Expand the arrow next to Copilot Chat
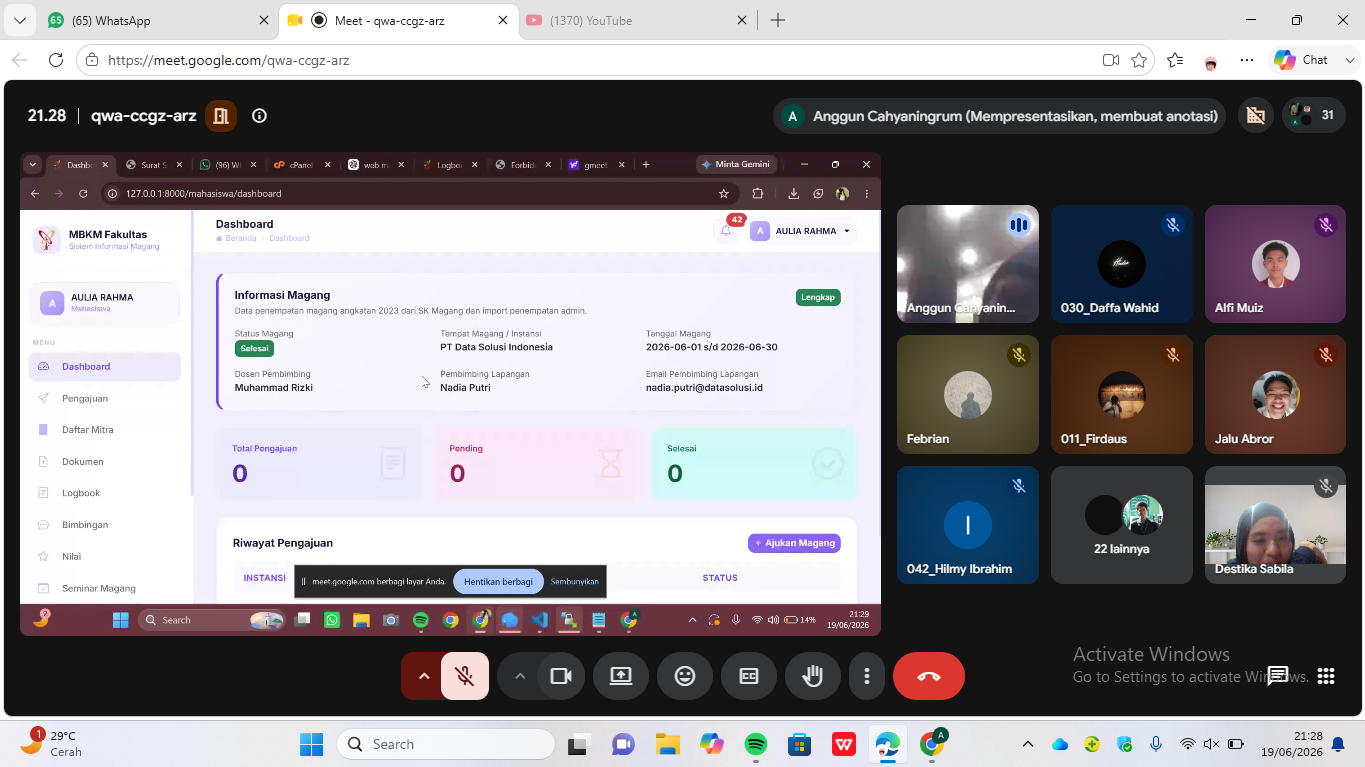Viewport: 1365px width, 767px height. (x=1349, y=60)
